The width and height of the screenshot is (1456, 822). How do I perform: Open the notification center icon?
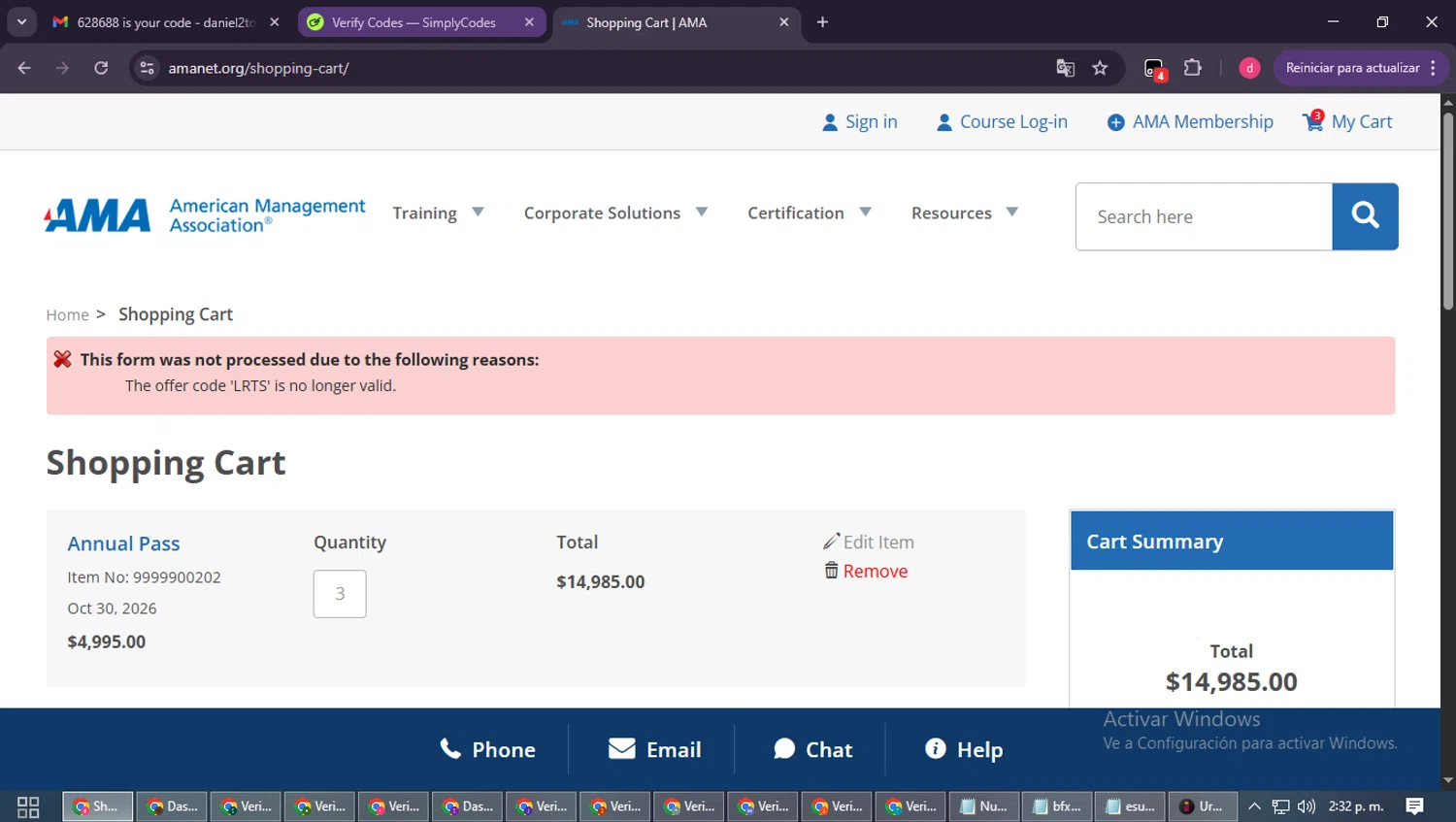tap(1414, 806)
